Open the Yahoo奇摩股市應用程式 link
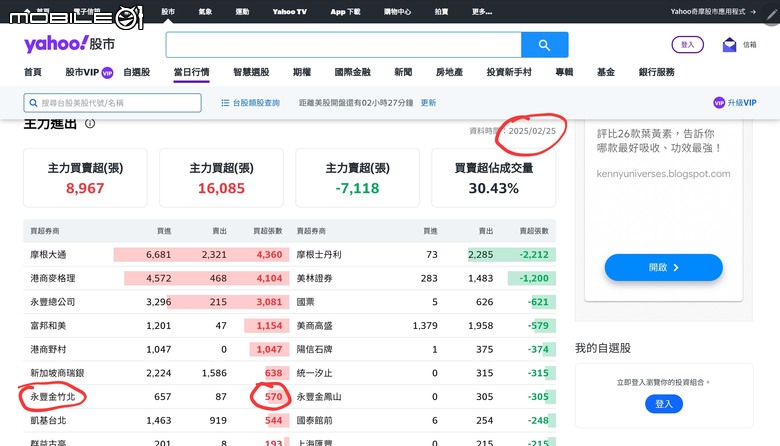The width and height of the screenshot is (780, 446). [707, 11]
